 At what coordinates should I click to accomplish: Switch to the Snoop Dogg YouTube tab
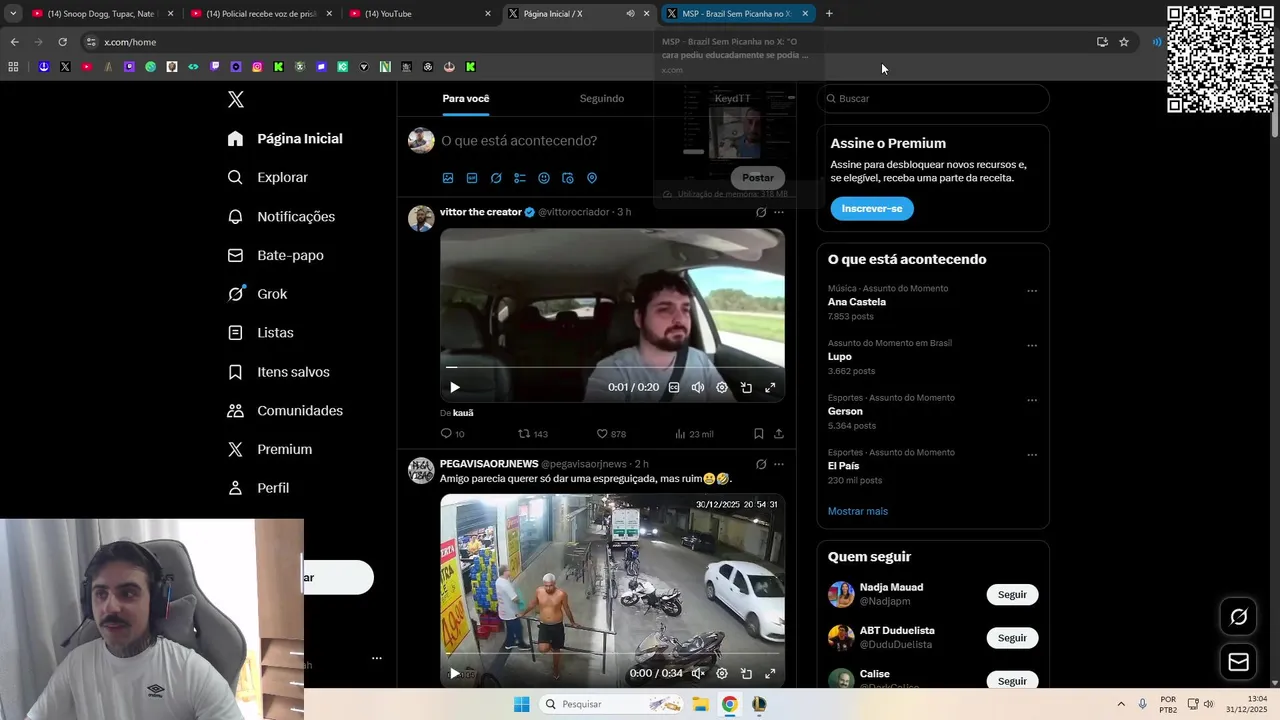pos(102,14)
